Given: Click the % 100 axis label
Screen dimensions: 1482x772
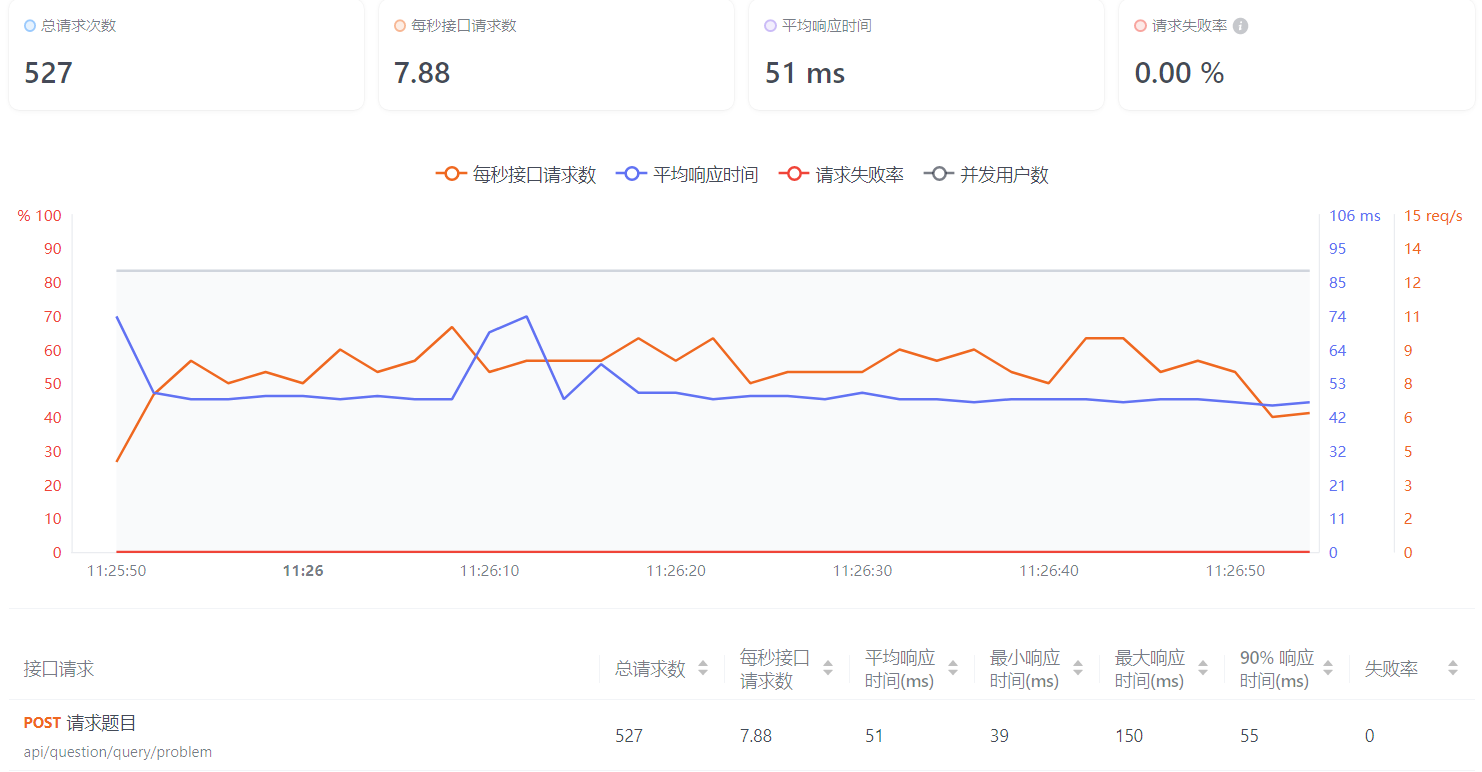Looking at the screenshot, I should tap(40, 216).
